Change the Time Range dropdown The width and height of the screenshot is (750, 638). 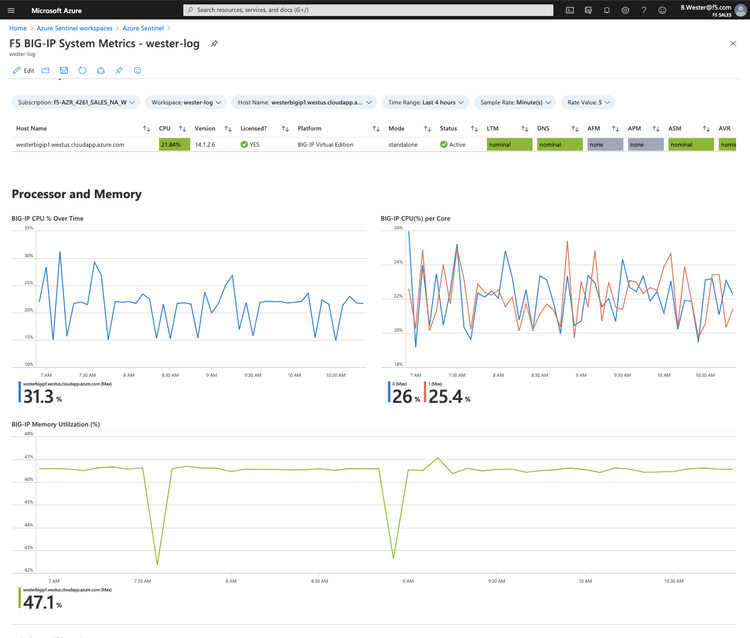tap(425, 102)
